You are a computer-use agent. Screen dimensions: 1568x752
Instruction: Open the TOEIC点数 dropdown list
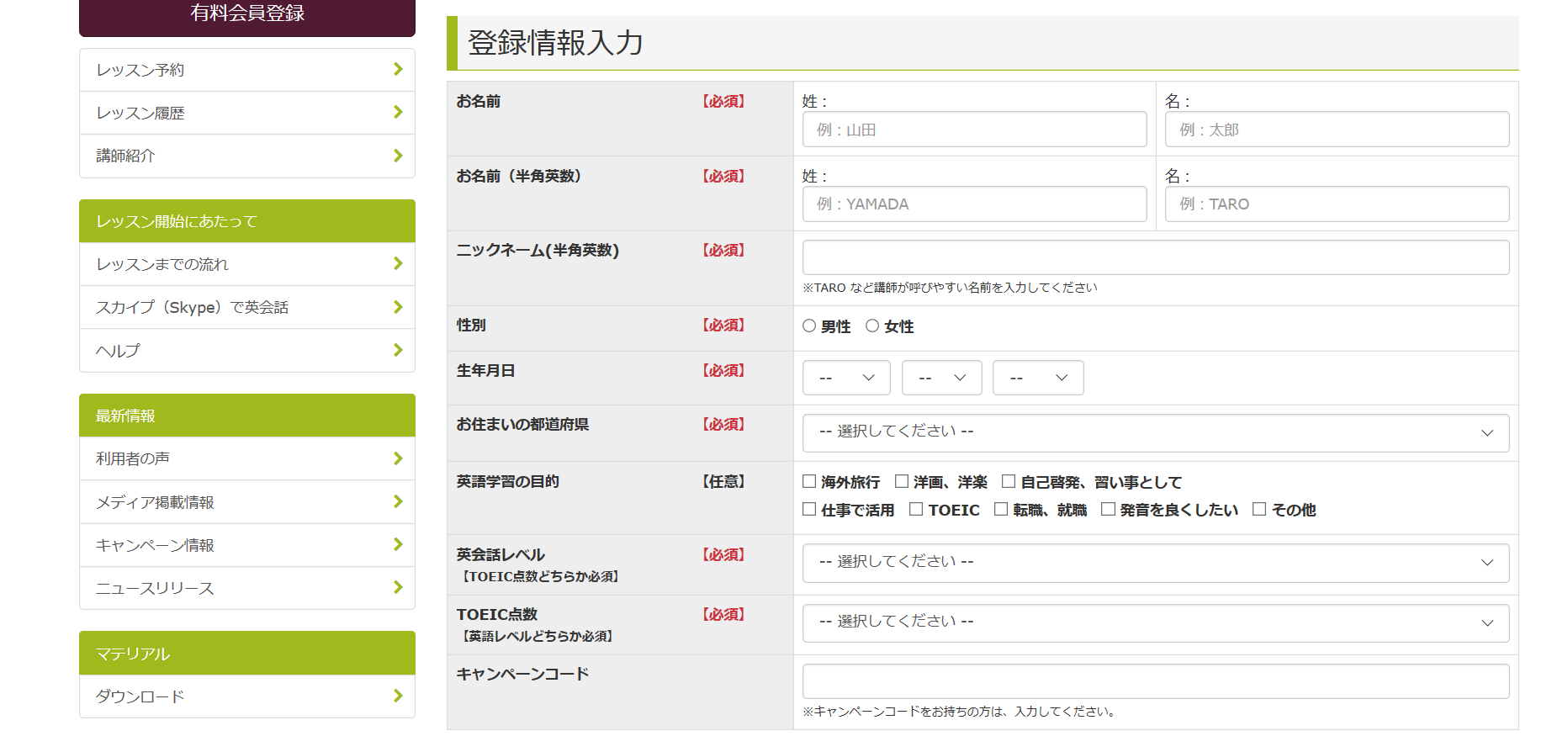tap(1155, 622)
